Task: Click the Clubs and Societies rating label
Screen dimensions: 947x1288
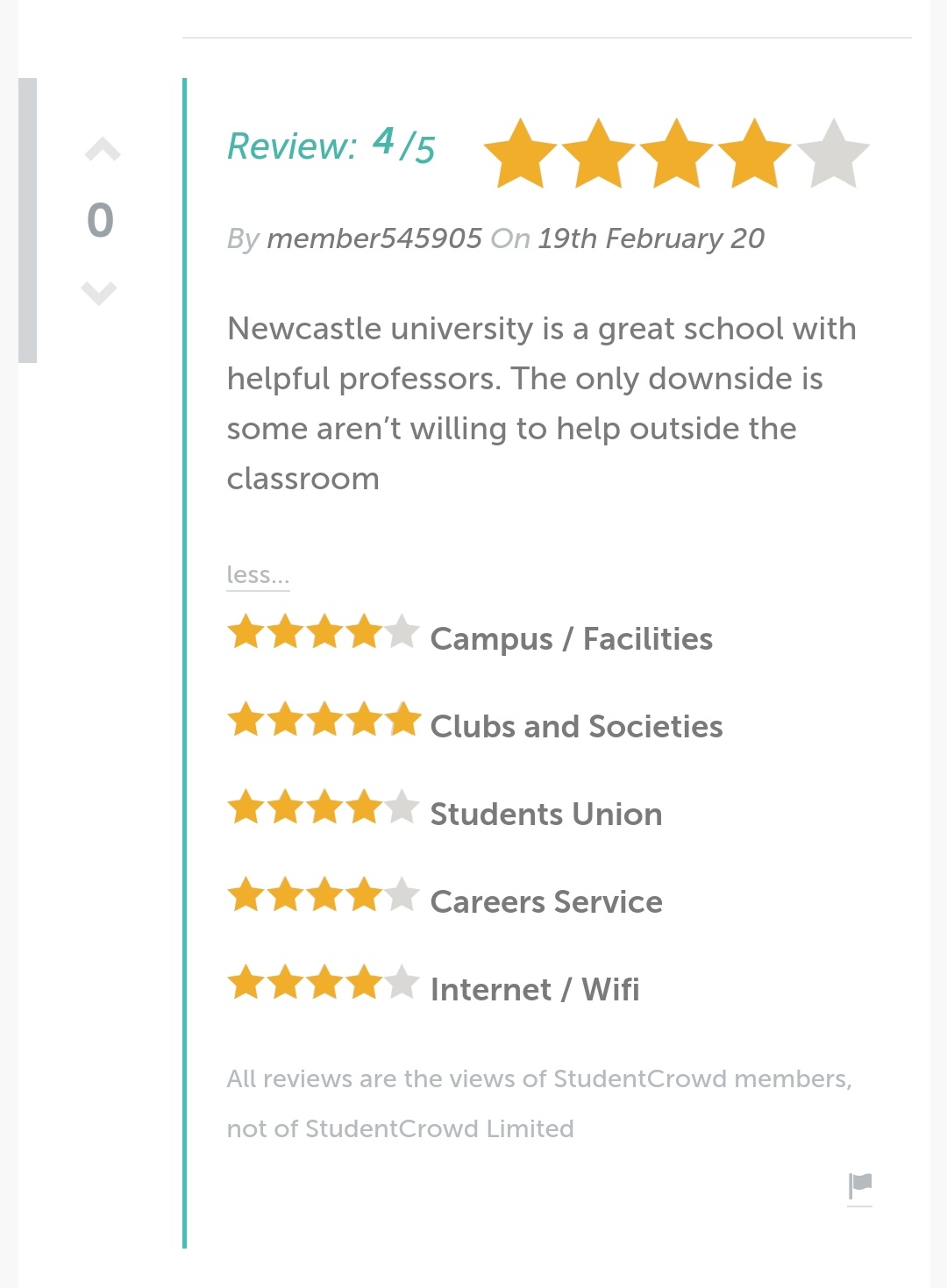Action: pos(576,727)
